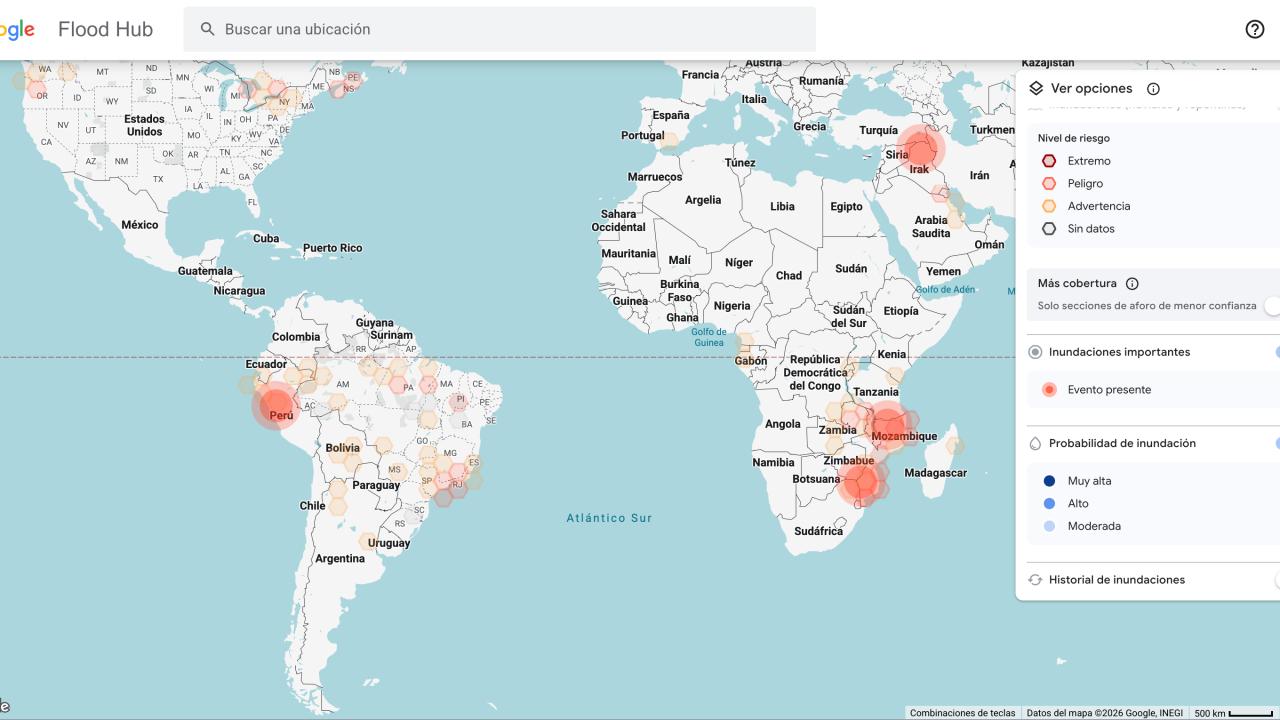
Task: Click the 500 km map scale control
Action: (1234, 713)
